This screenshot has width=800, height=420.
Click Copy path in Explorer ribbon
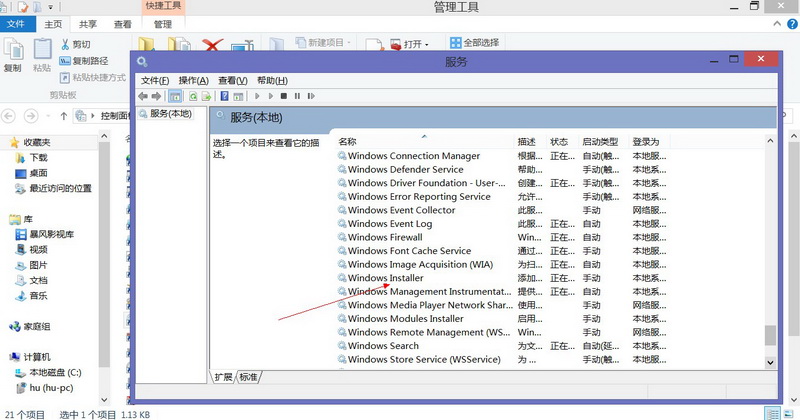[84, 61]
